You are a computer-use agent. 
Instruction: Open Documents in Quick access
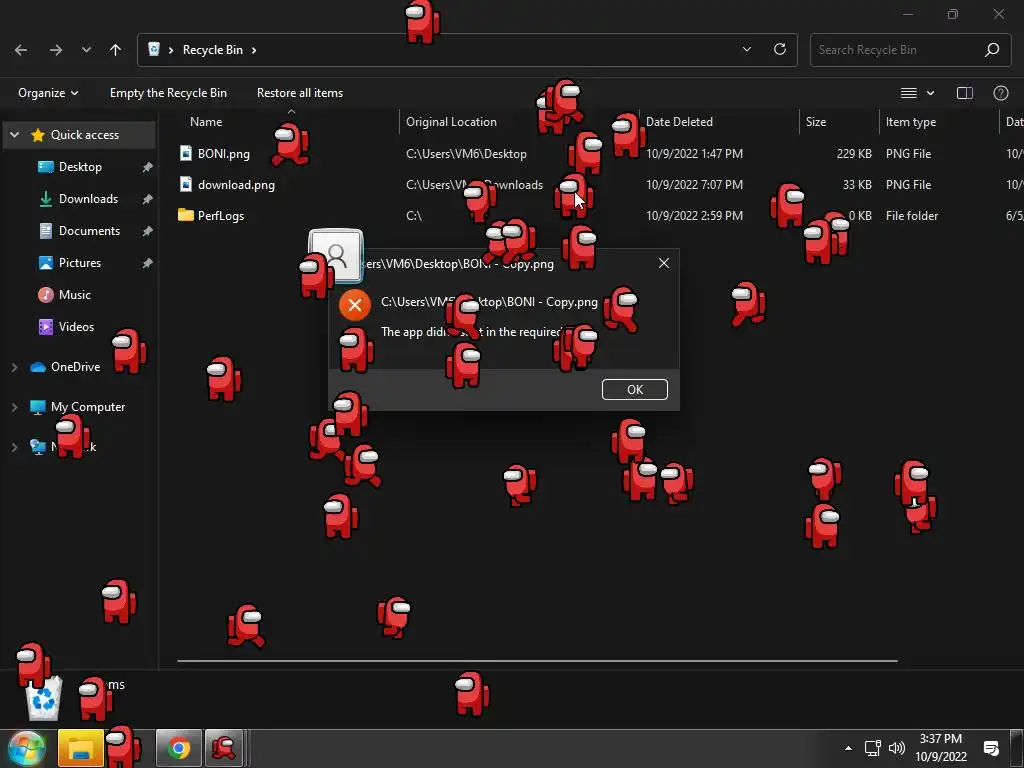point(89,231)
